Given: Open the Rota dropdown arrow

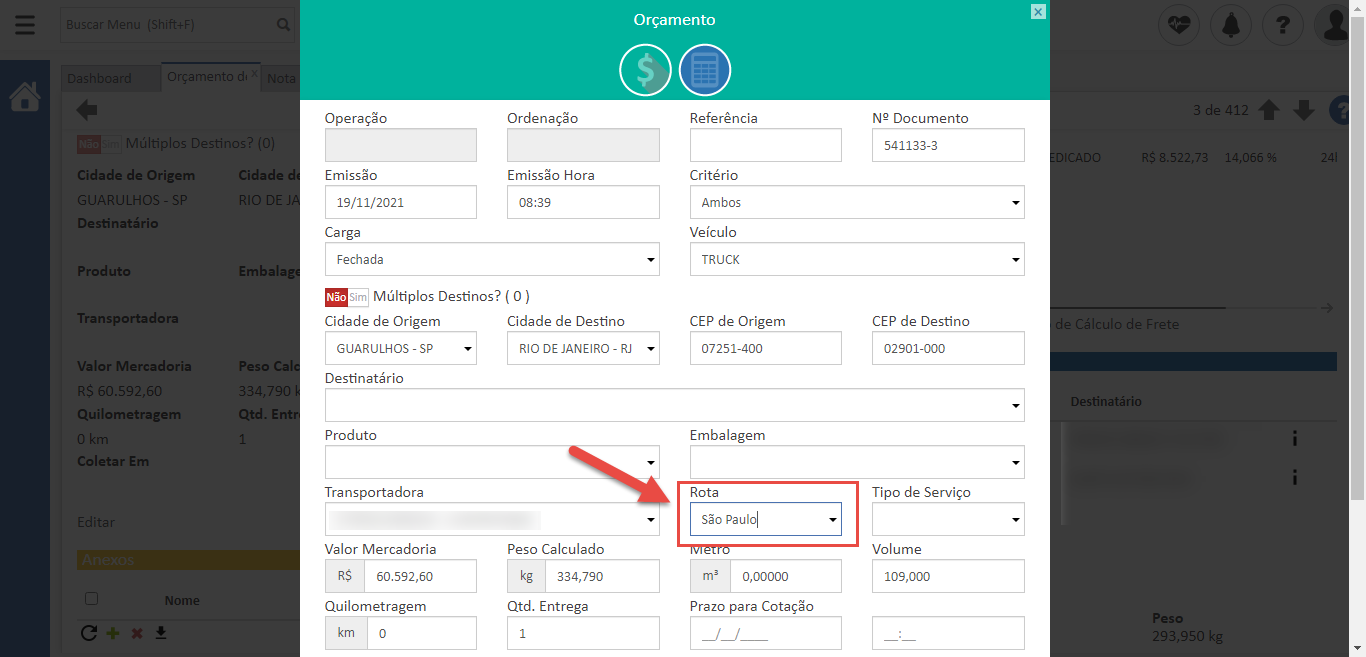Looking at the screenshot, I should point(832,520).
